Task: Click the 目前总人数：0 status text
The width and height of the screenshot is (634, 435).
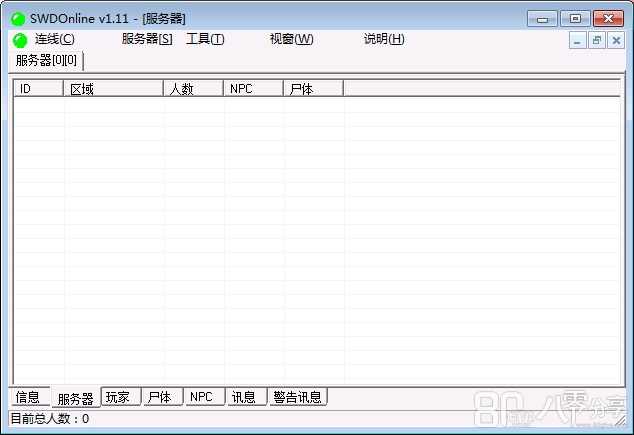Action: pos(50,419)
